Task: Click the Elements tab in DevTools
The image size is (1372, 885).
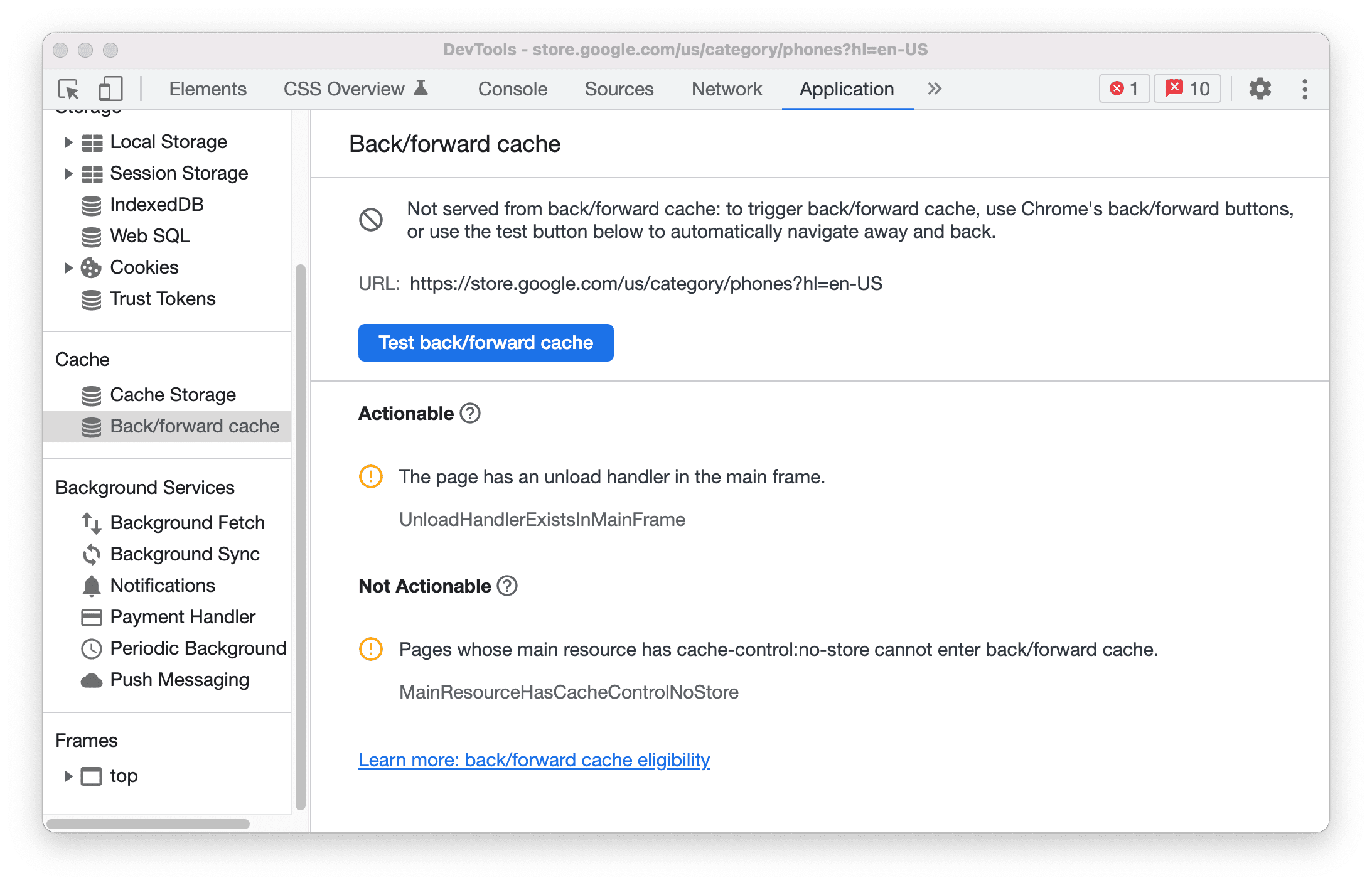Action: click(x=207, y=88)
